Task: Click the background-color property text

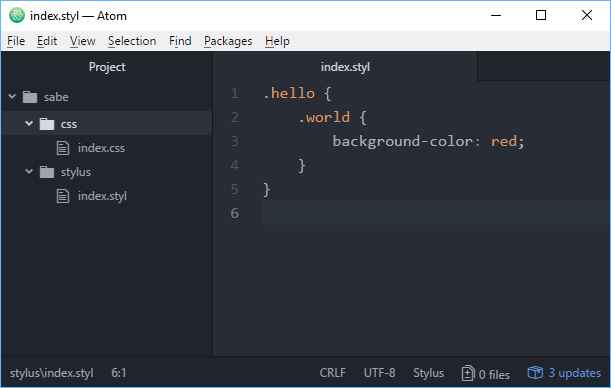Action: (402, 141)
